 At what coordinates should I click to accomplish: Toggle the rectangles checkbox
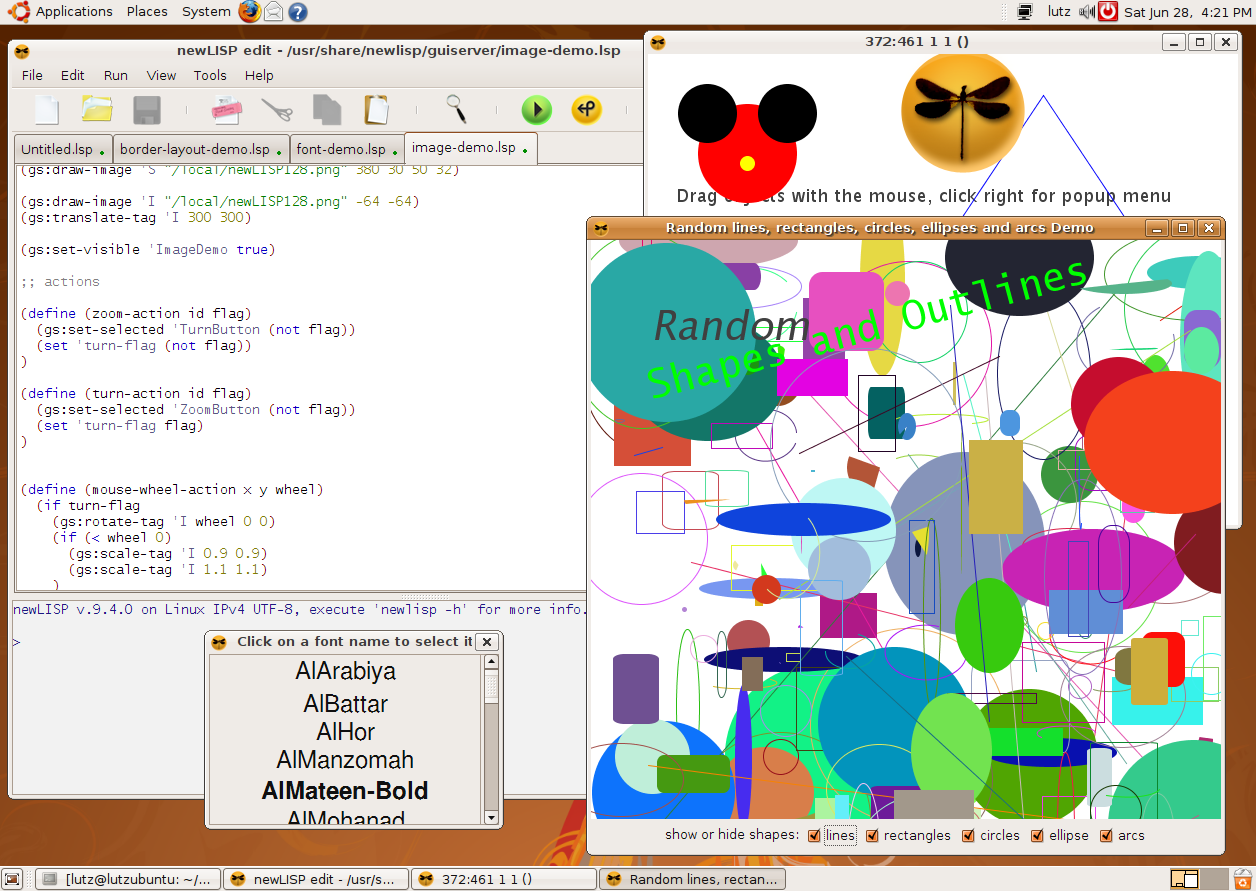(873, 835)
